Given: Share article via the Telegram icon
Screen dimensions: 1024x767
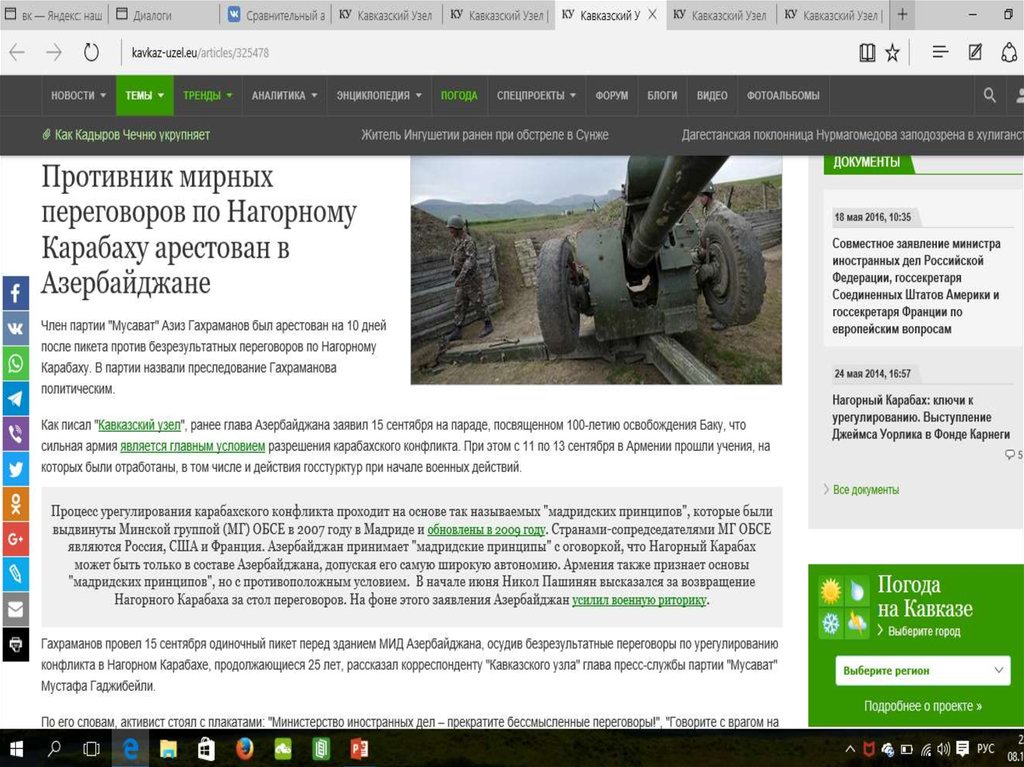Looking at the screenshot, I should [x=16, y=398].
